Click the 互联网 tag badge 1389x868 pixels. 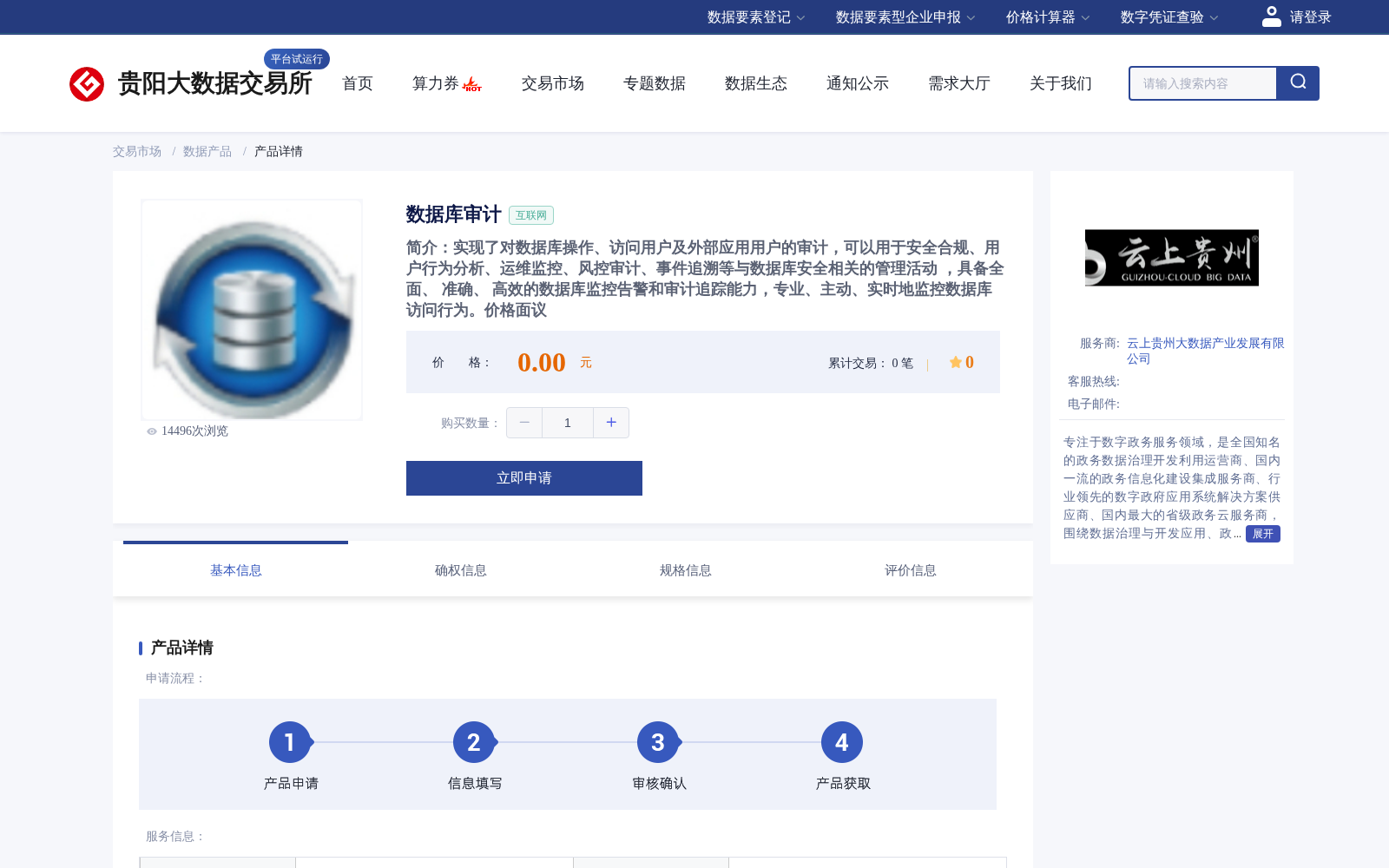coord(531,215)
